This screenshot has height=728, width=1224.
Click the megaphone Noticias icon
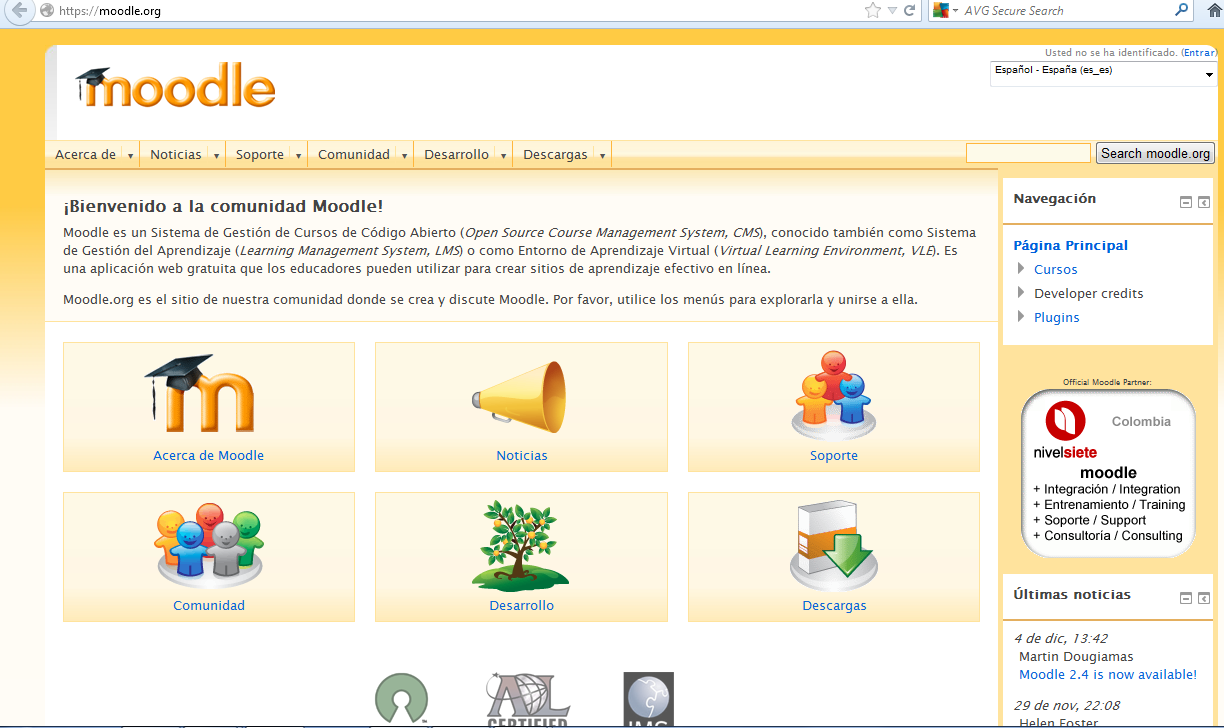tap(519, 398)
